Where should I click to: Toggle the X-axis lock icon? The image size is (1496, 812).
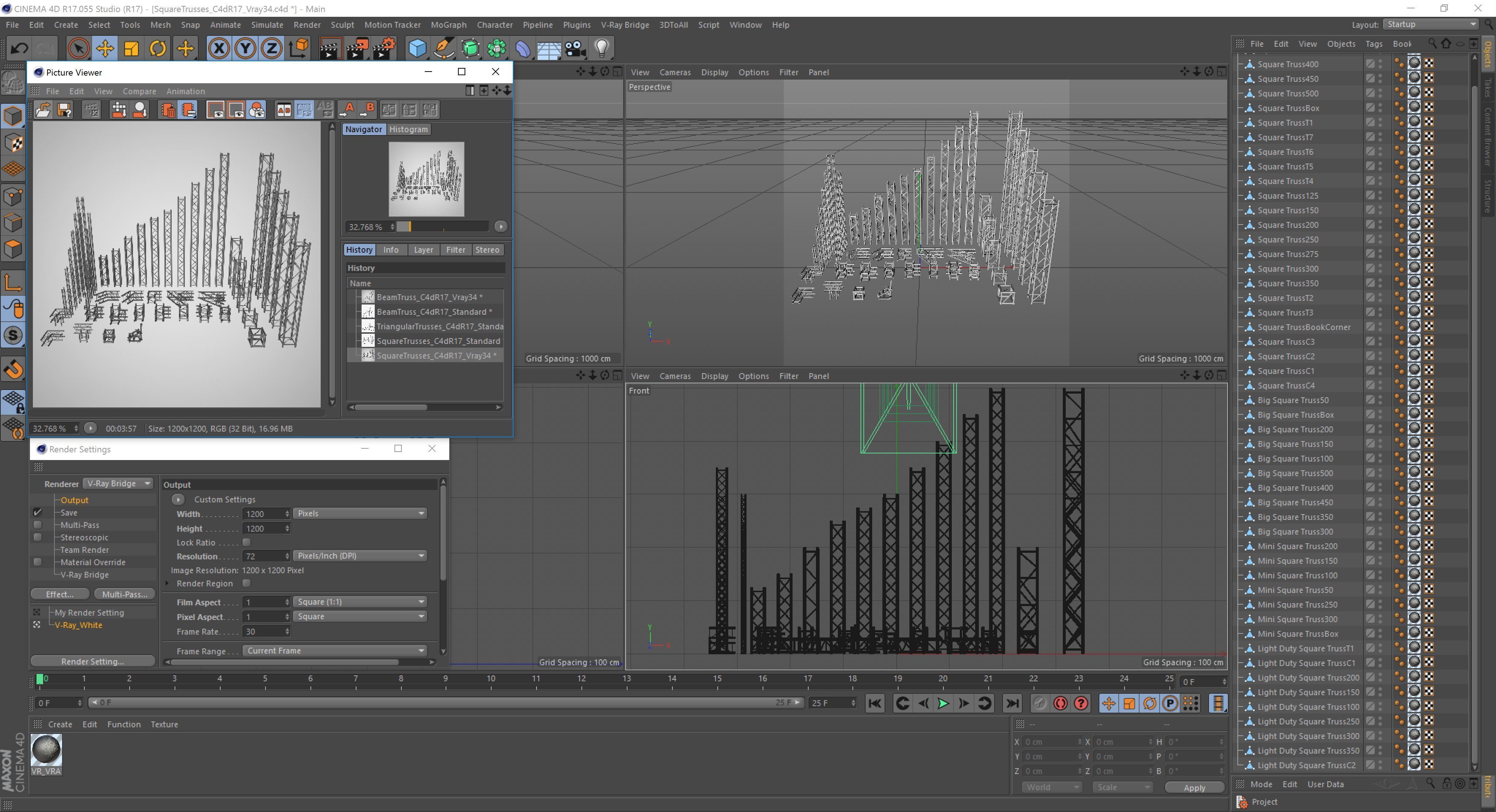pos(218,48)
